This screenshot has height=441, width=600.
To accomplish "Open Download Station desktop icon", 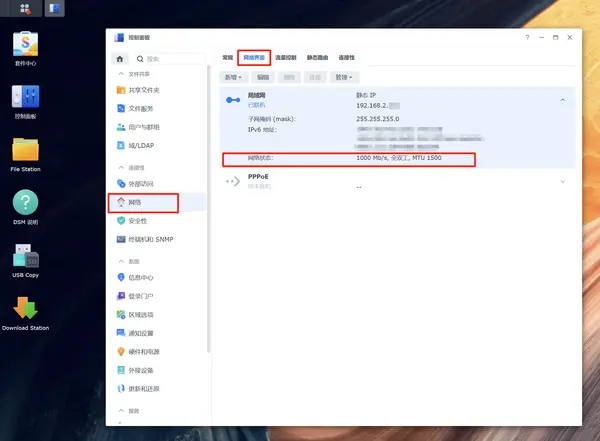I will click(25, 313).
